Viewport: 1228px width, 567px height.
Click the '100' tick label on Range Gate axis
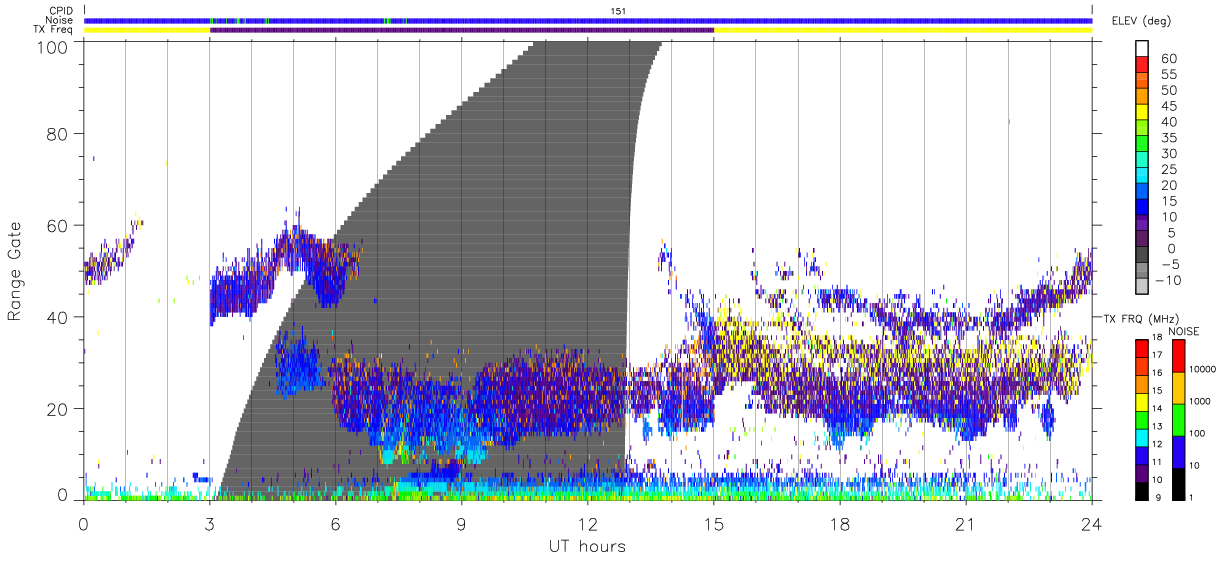coord(54,46)
